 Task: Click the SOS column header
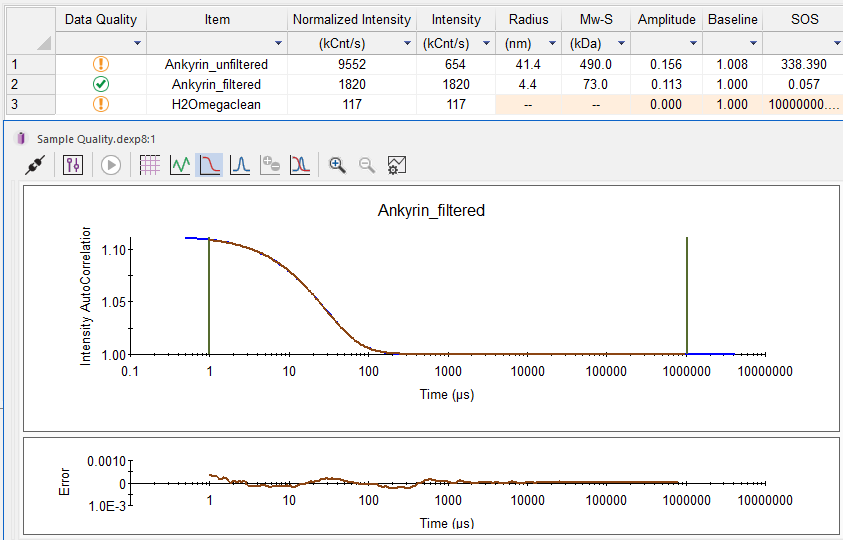[802, 20]
